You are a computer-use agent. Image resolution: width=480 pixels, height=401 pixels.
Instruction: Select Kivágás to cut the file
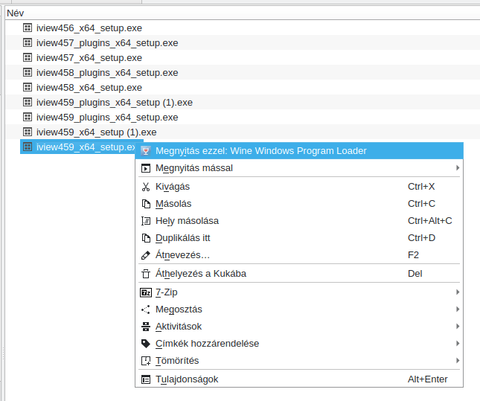tap(299, 187)
